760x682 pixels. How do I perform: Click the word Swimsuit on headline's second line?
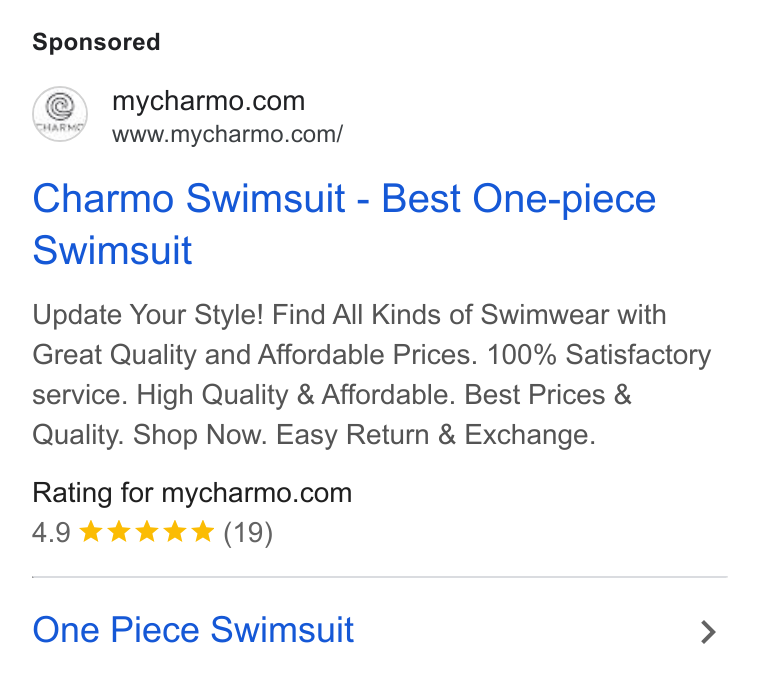pos(112,251)
